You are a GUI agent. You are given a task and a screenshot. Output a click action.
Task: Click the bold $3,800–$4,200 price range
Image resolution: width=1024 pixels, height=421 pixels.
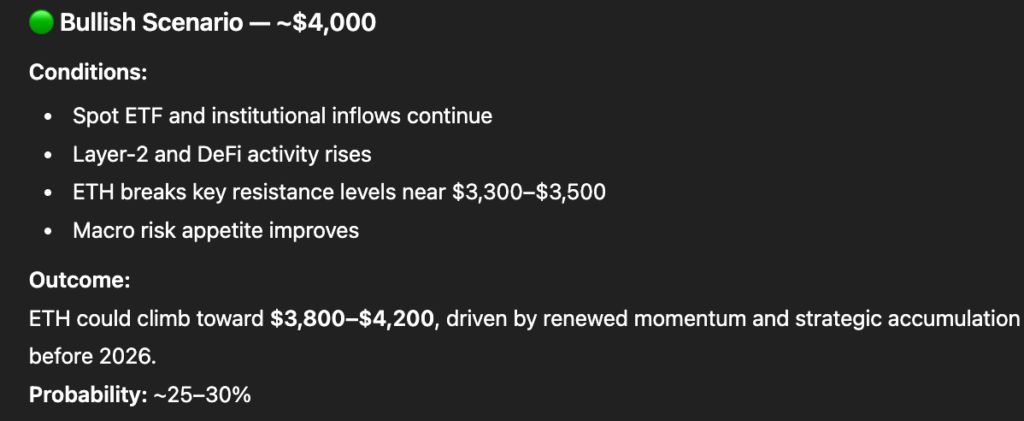353,319
